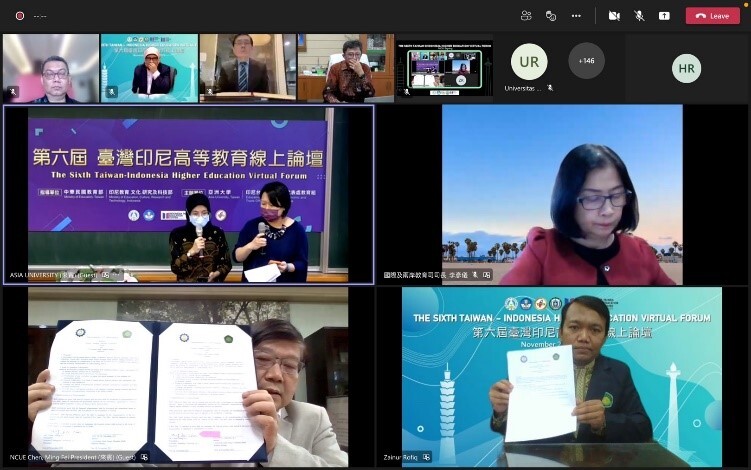Select thumbnail of woman in white hijab
The width and height of the screenshot is (751, 470).
149,68
